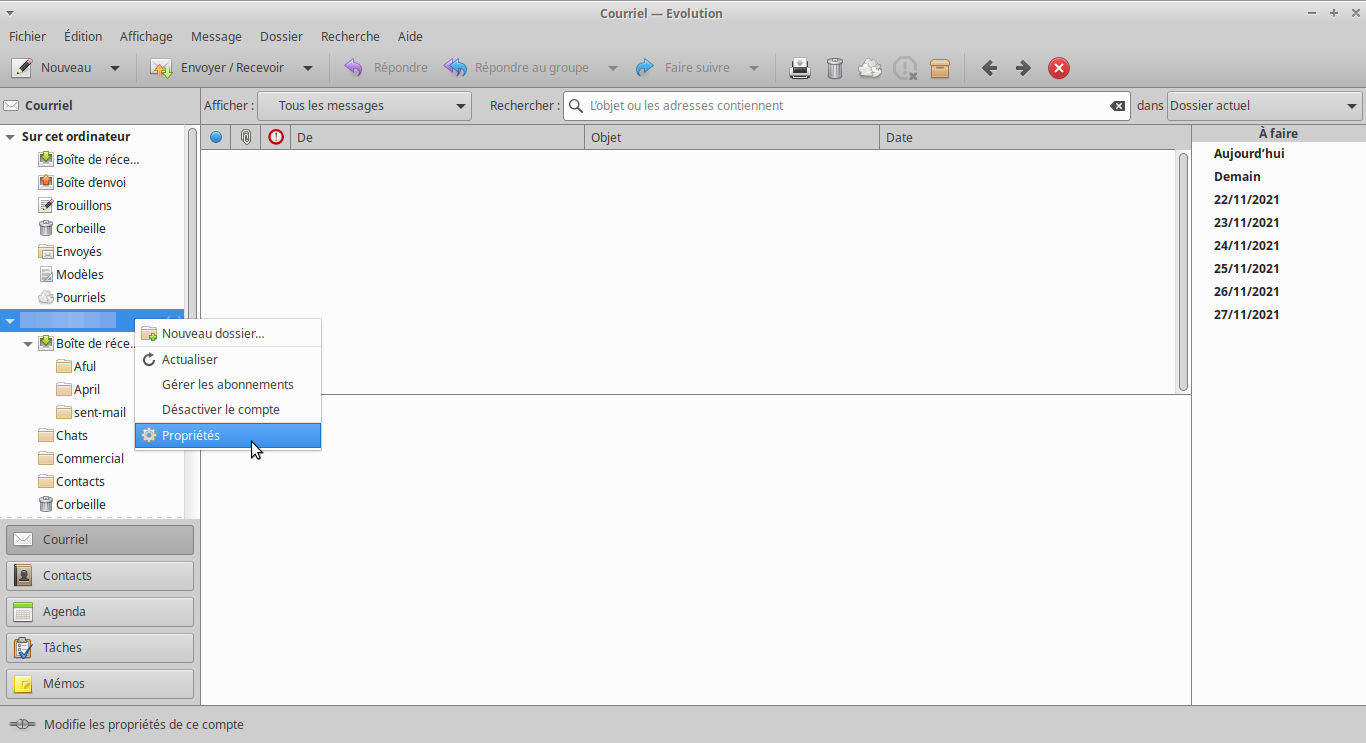Click the Envoyer / Recevoir button
This screenshot has width=1366, height=743.
219,68
